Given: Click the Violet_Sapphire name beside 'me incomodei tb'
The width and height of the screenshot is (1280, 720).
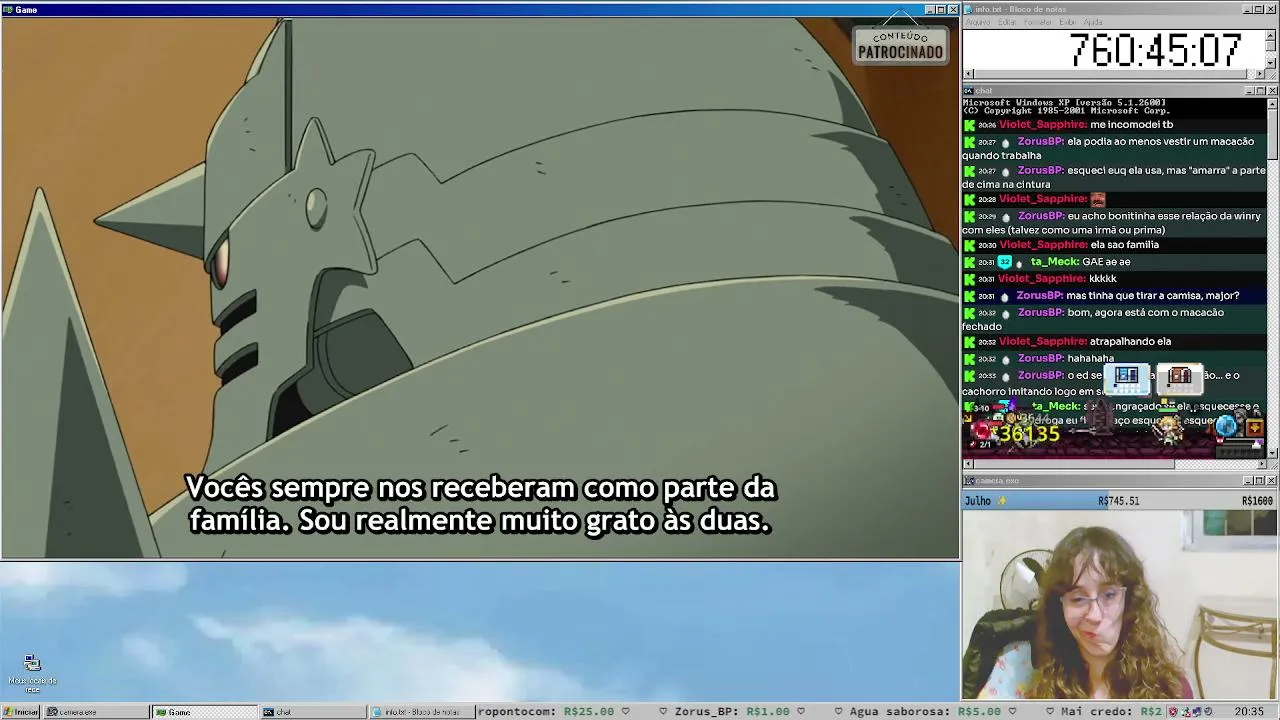Looking at the screenshot, I should (1042, 125).
